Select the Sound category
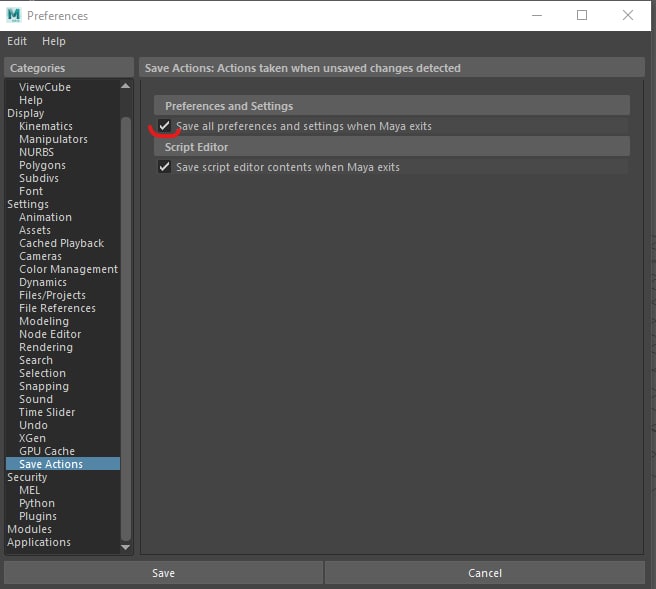656x589 pixels. (x=36, y=399)
